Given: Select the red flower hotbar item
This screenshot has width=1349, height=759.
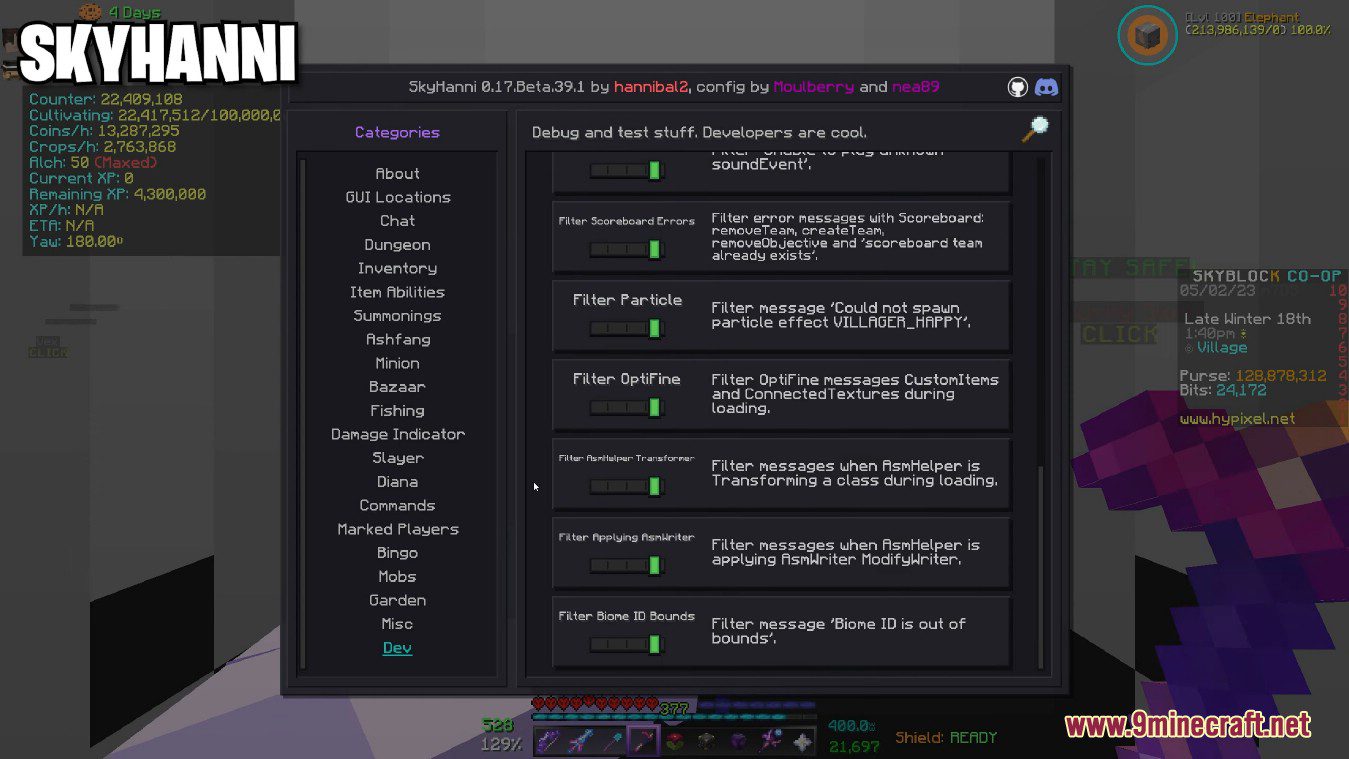Looking at the screenshot, I should click(674, 741).
